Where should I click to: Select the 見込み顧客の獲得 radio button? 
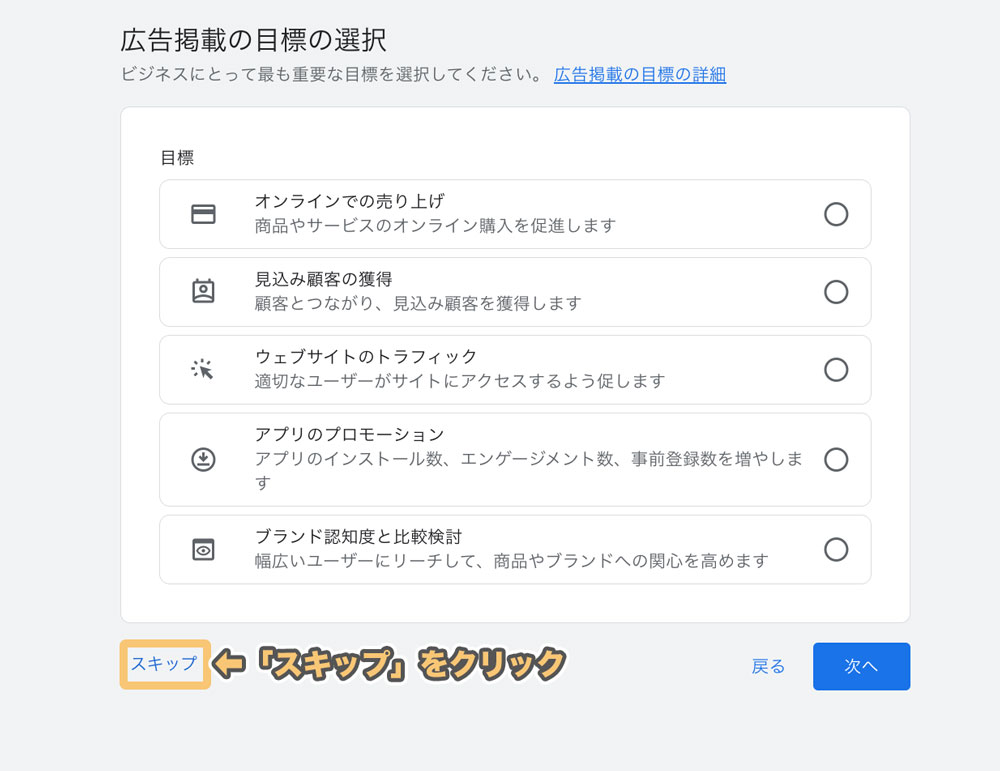(x=836, y=291)
